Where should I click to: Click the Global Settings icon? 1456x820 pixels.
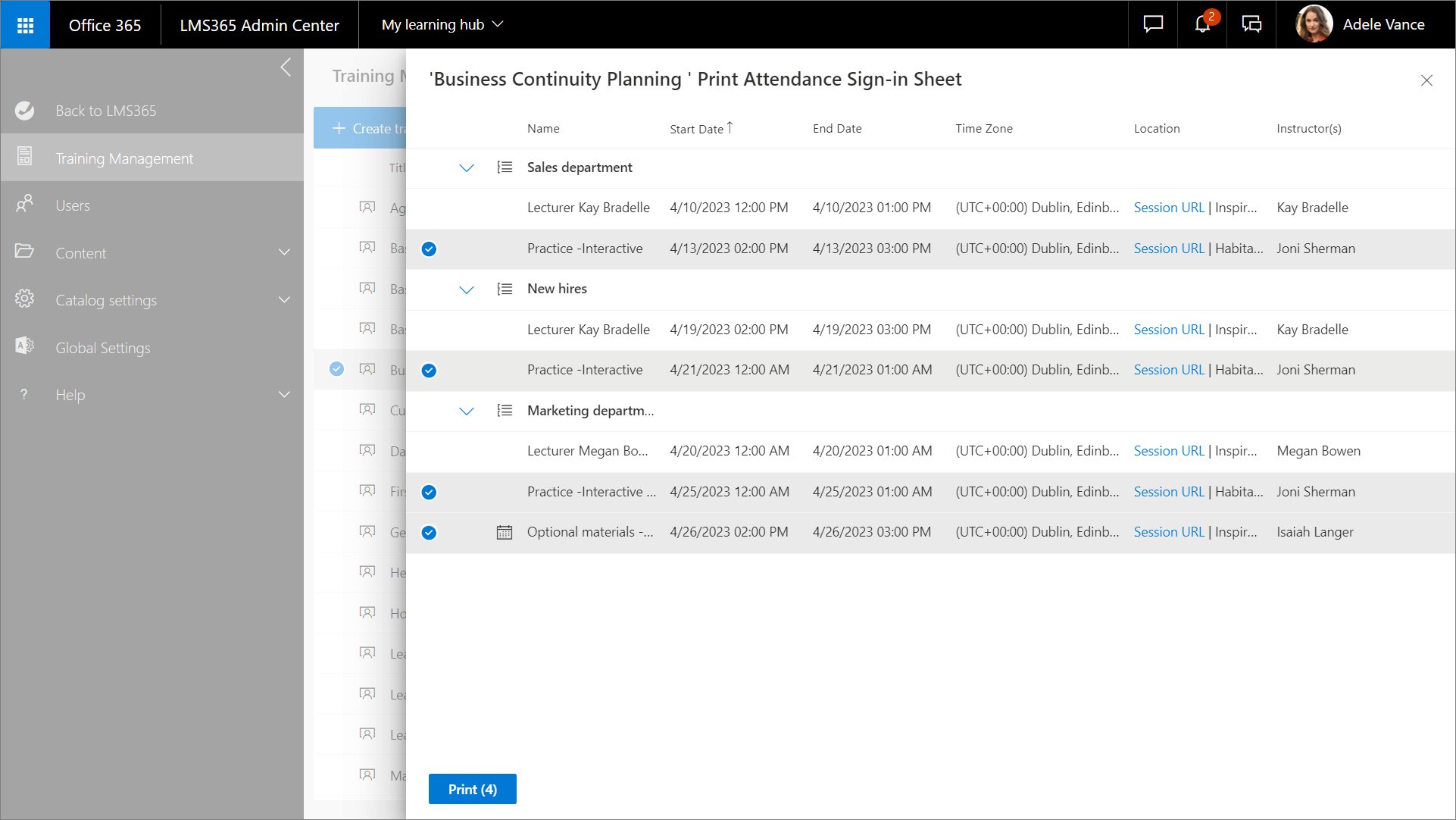click(x=24, y=346)
